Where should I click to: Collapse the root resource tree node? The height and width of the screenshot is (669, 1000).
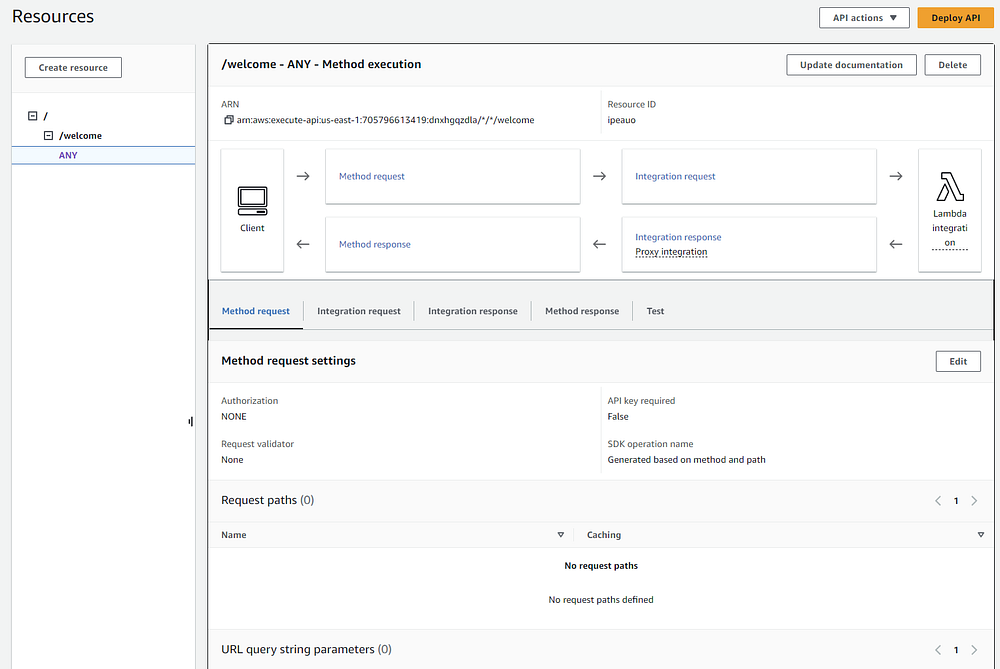click(33, 116)
